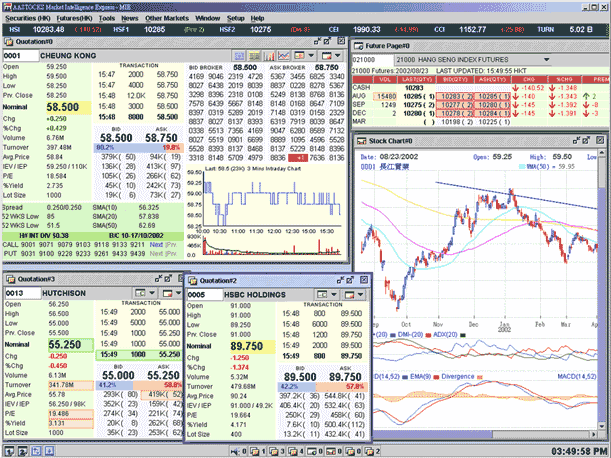Click the layout window icon in Quotation#0 toolbar
Viewport: 611px width, 458px height.
pos(299,56)
